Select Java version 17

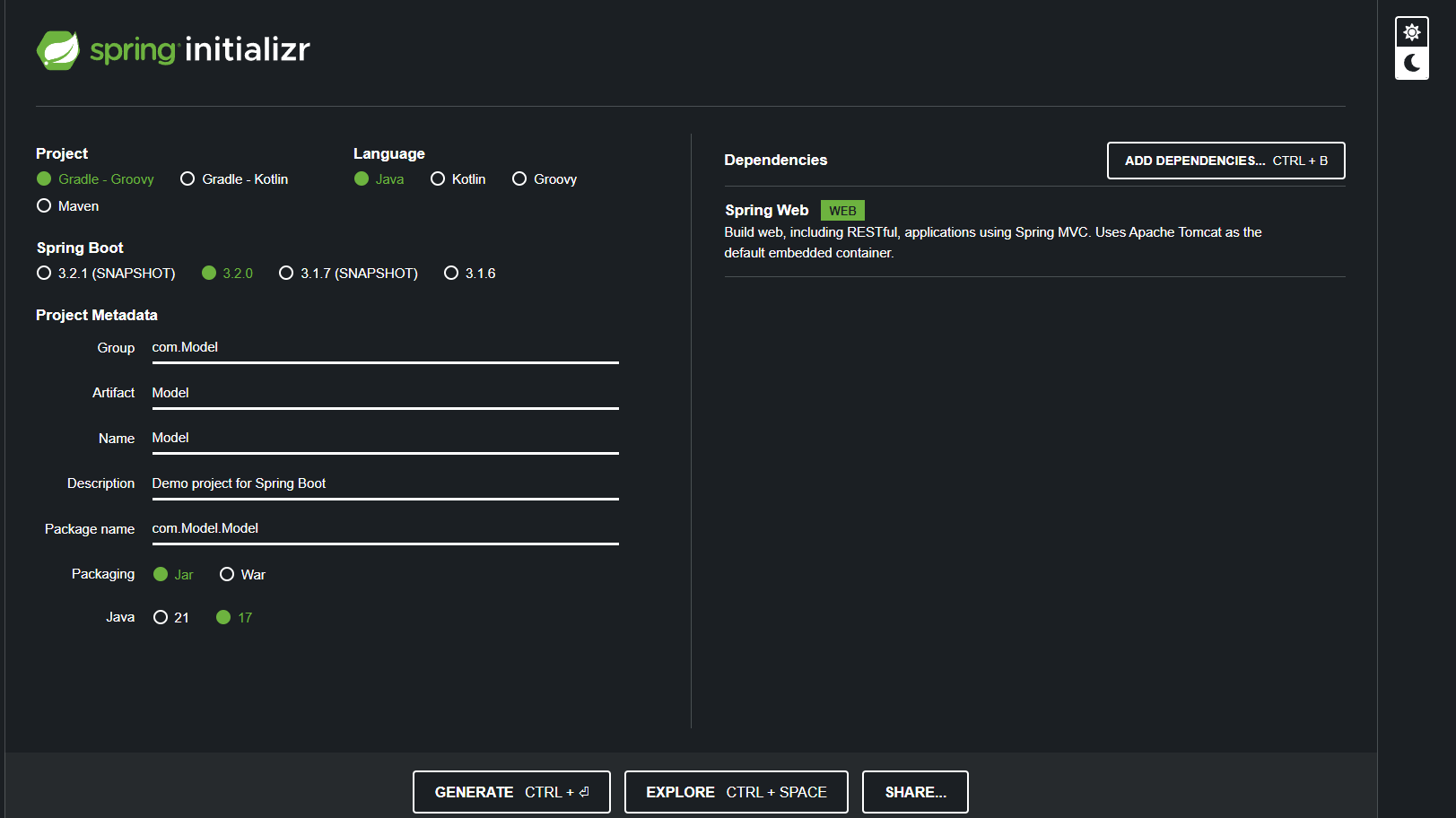[x=234, y=618]
